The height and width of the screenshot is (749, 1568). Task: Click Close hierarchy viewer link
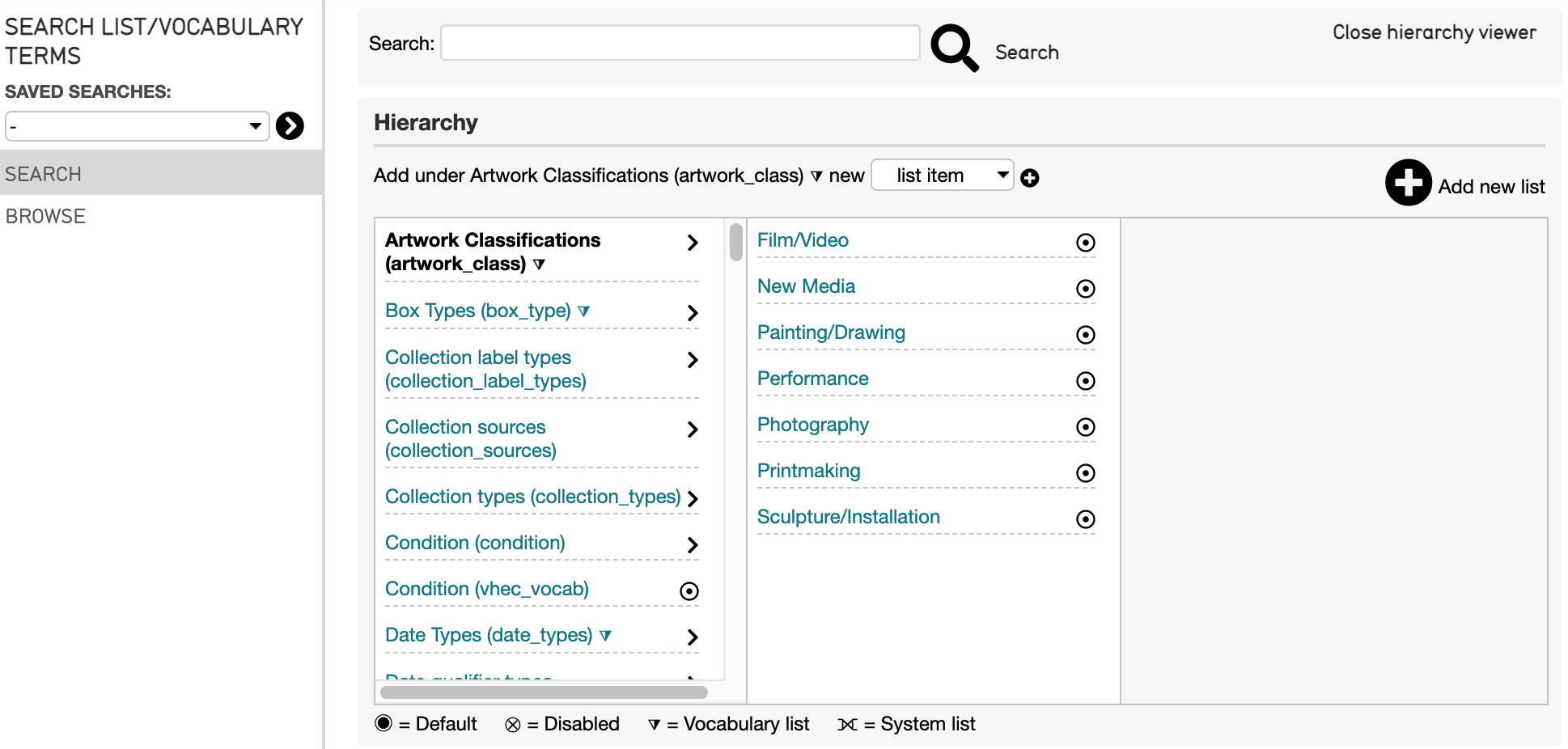(1434, 32)
